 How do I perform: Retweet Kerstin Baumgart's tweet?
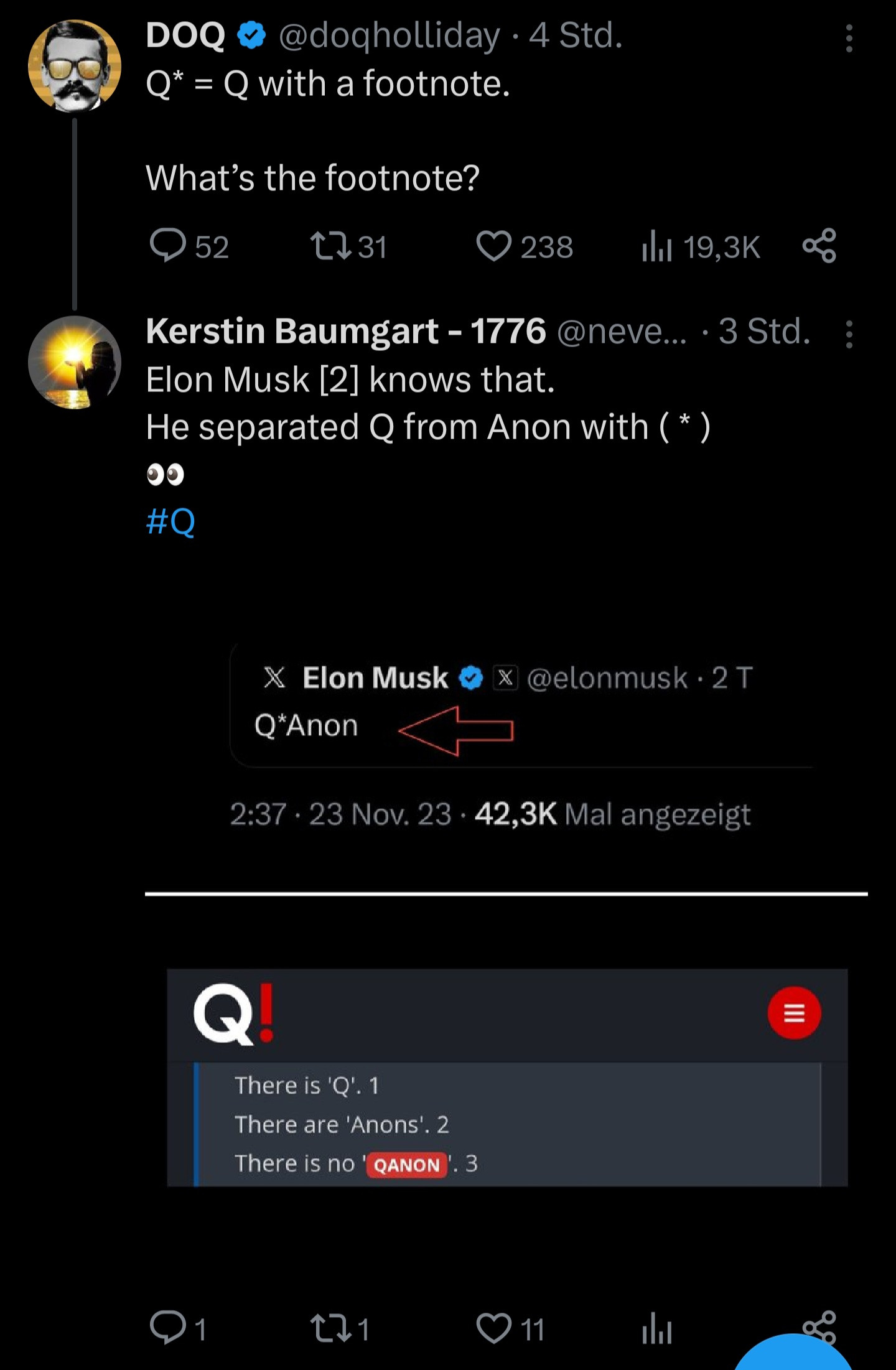(331, 1328)
